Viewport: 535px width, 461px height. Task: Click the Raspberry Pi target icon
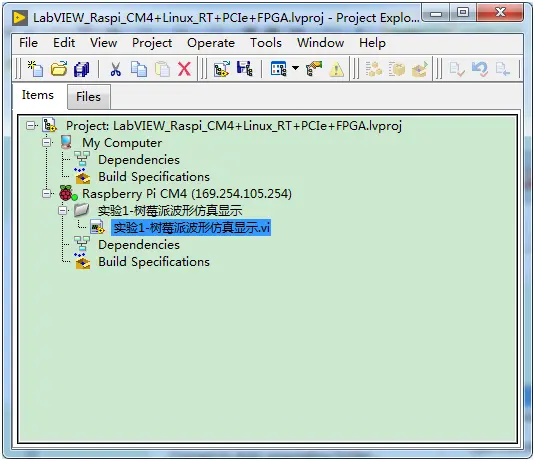pyautogui.click(x=68, y=193)
